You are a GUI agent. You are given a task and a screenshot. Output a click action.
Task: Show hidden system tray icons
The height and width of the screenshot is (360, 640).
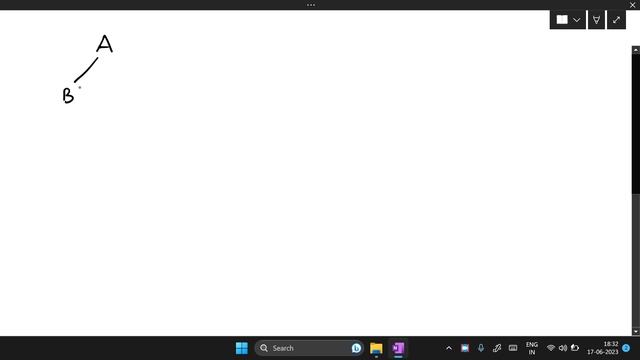(449, 348)
